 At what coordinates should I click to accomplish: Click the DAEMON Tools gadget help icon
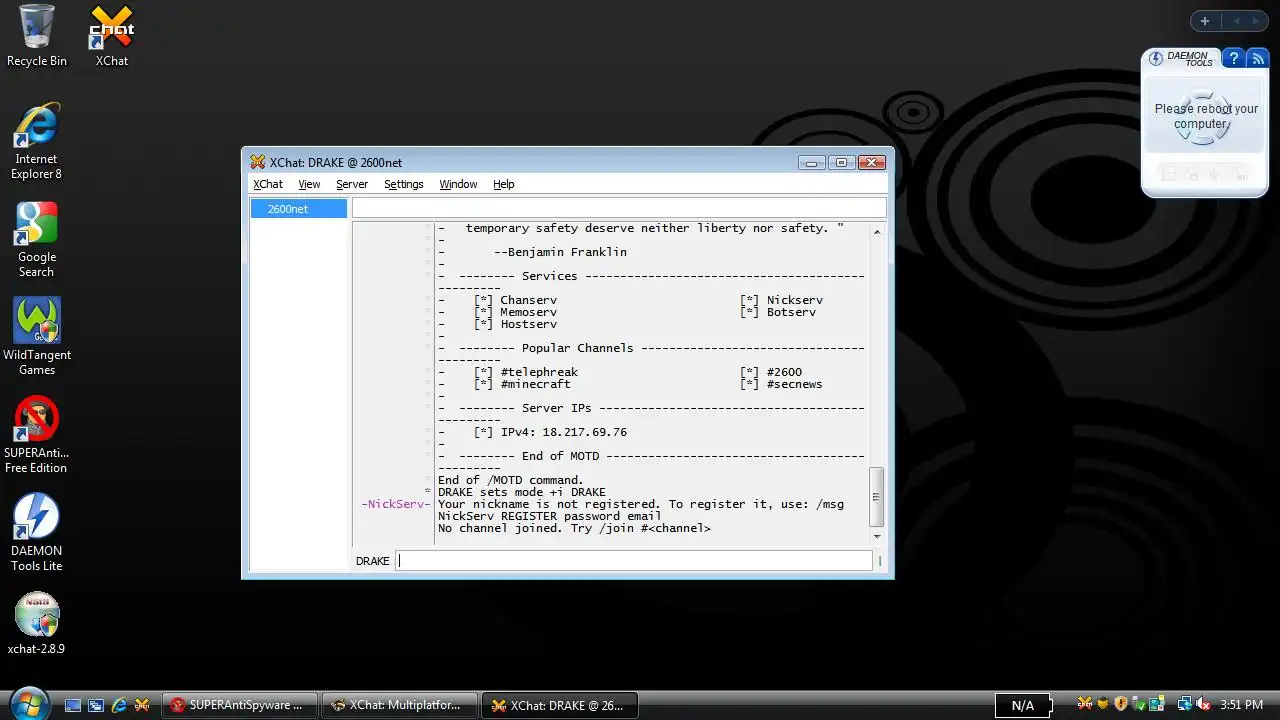1234,59
